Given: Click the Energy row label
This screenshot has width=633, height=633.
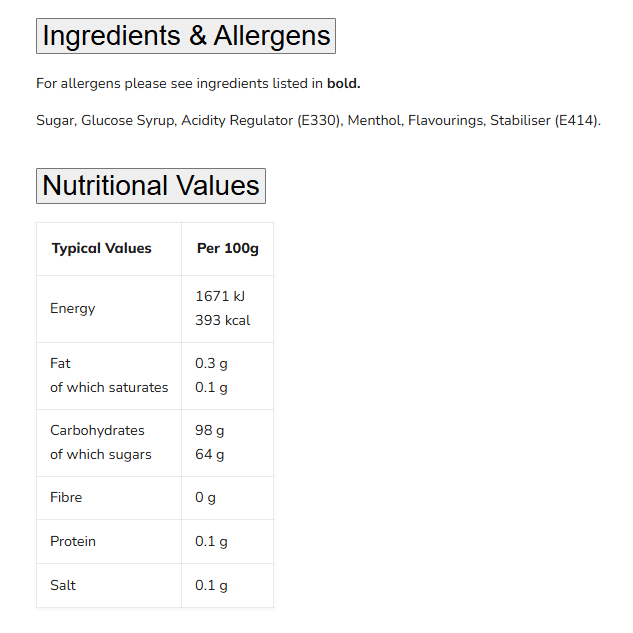Looking at the screenshot, I should 73,308.
